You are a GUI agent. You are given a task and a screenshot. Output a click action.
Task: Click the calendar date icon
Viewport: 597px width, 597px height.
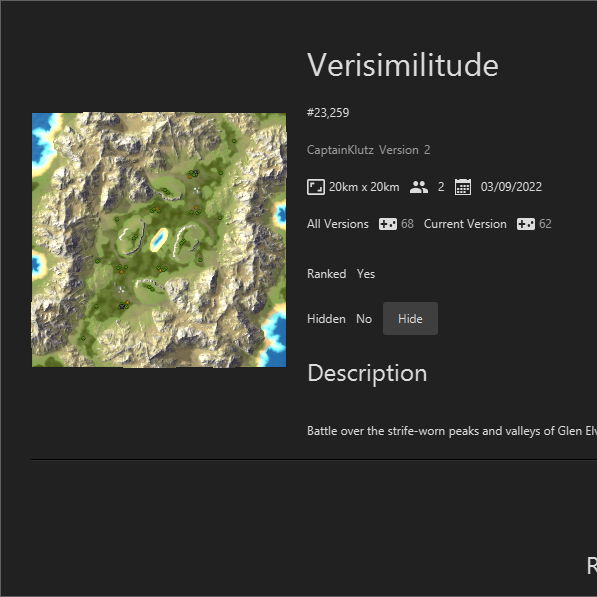463,187
